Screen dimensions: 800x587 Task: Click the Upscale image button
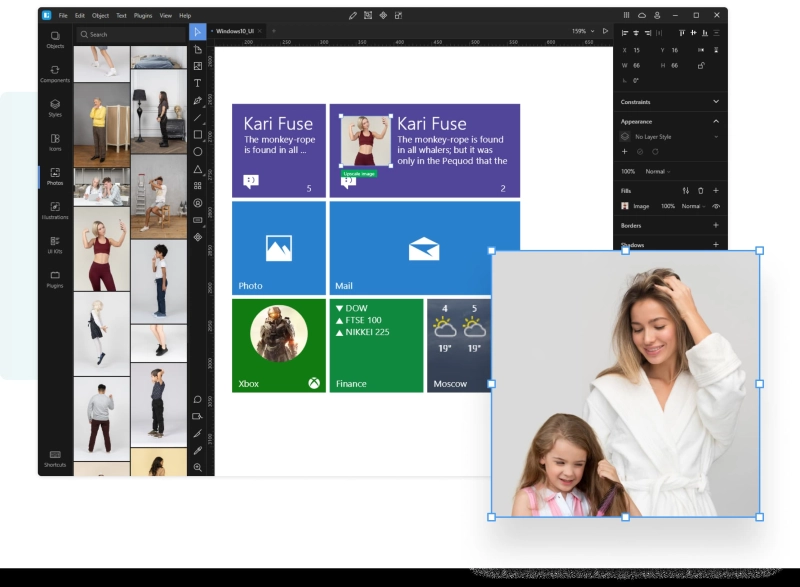coord(359,174)
